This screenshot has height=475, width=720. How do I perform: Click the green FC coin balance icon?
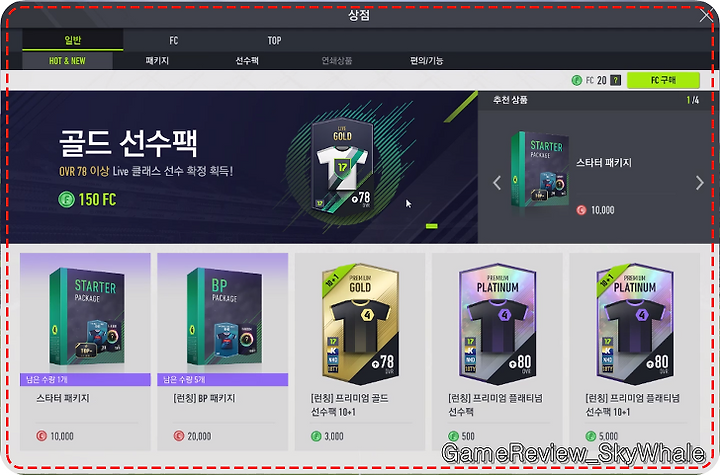click(x=577, y=80)
